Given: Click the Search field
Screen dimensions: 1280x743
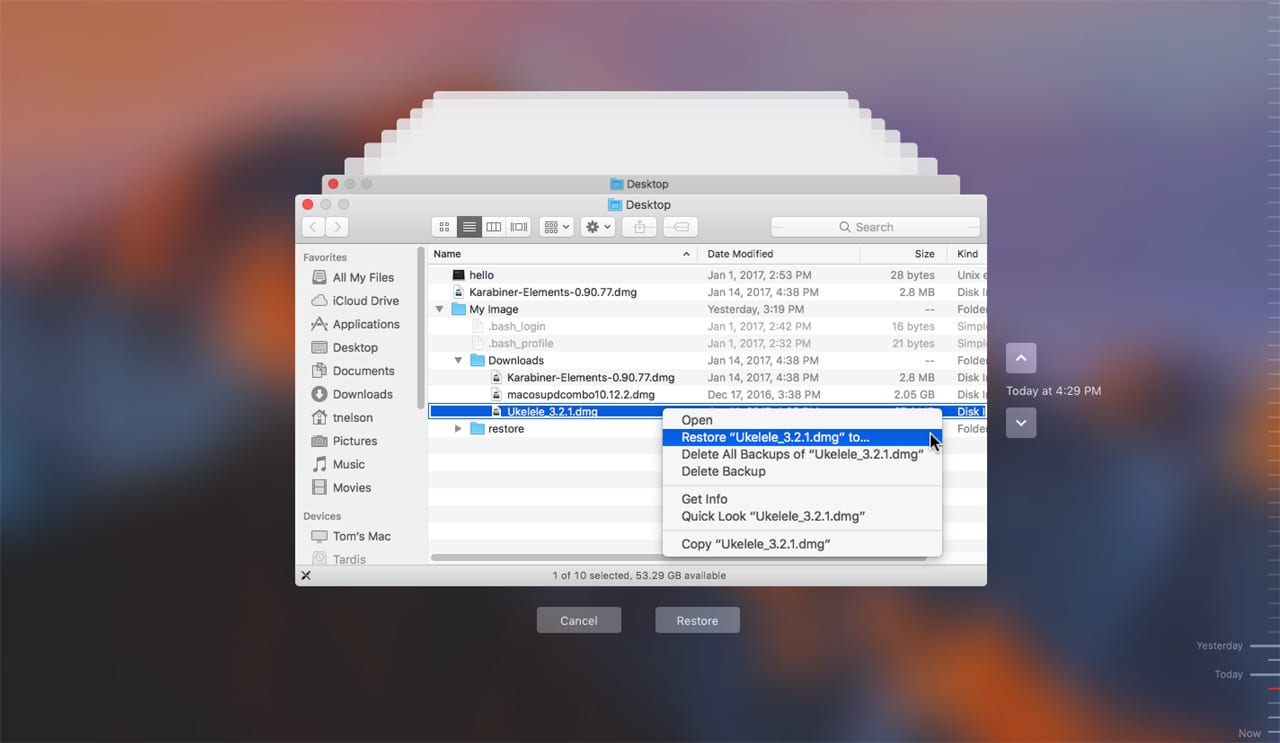Looking at the screenshot, I should [875, 227].
